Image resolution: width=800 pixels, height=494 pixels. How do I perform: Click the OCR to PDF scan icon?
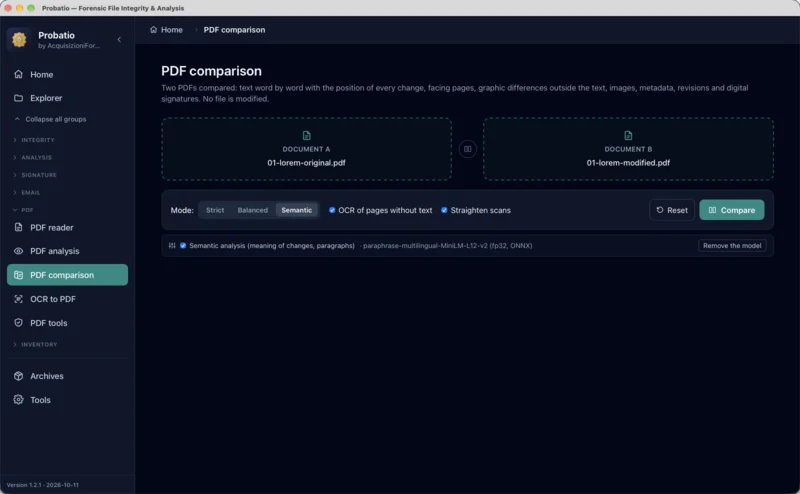pos(18,299)
